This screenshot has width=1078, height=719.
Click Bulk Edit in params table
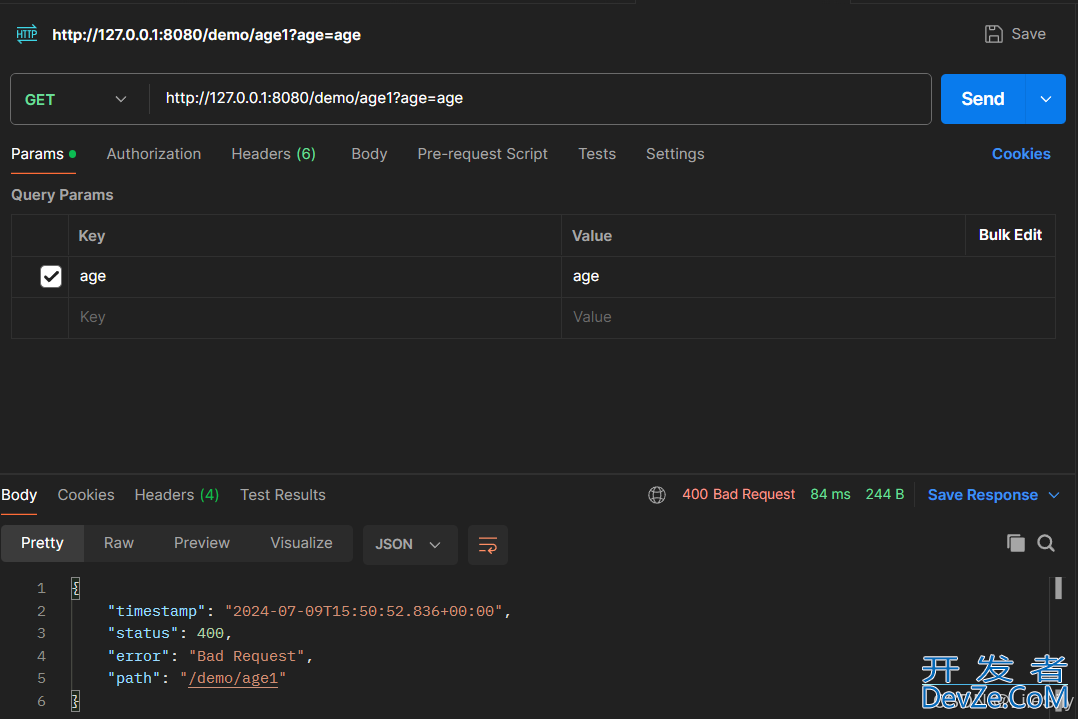click(1010, 235)
